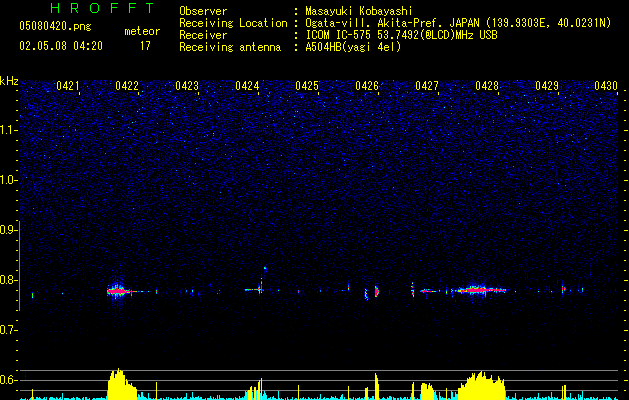
Task: Click the Receiver label
Action: (203, 35)
